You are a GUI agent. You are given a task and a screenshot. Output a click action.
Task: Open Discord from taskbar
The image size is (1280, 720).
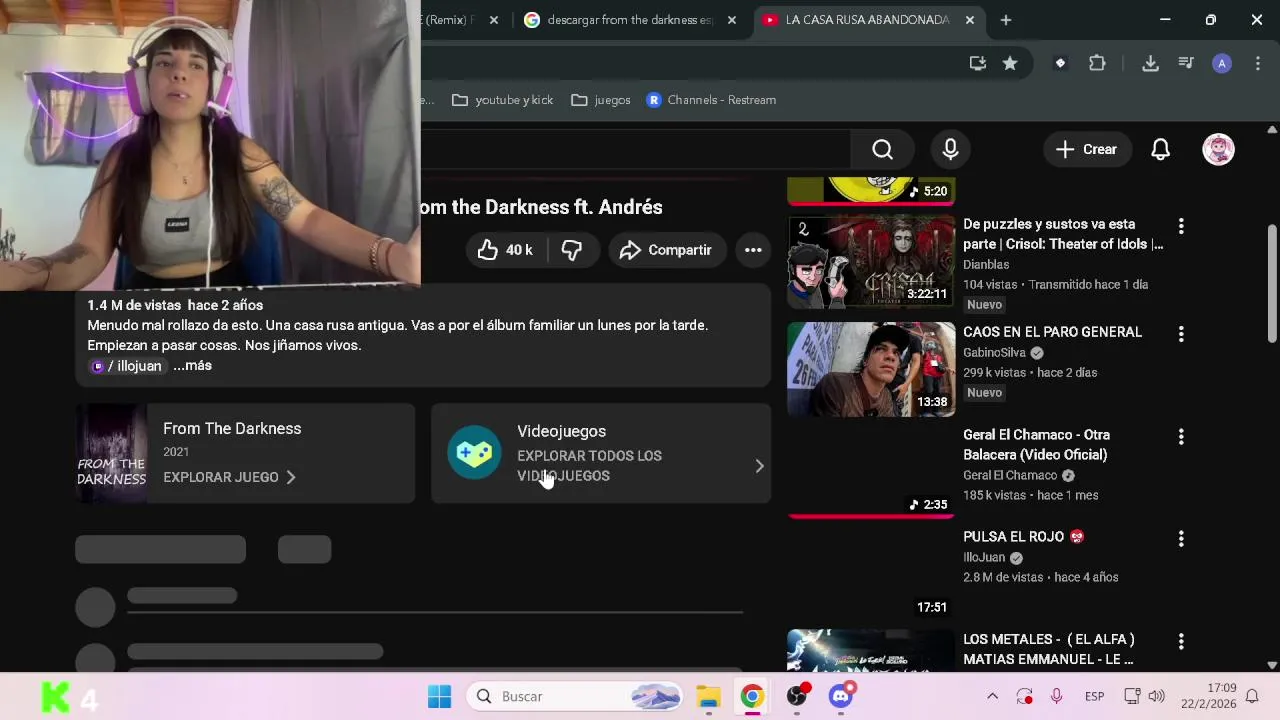point(841,696)
